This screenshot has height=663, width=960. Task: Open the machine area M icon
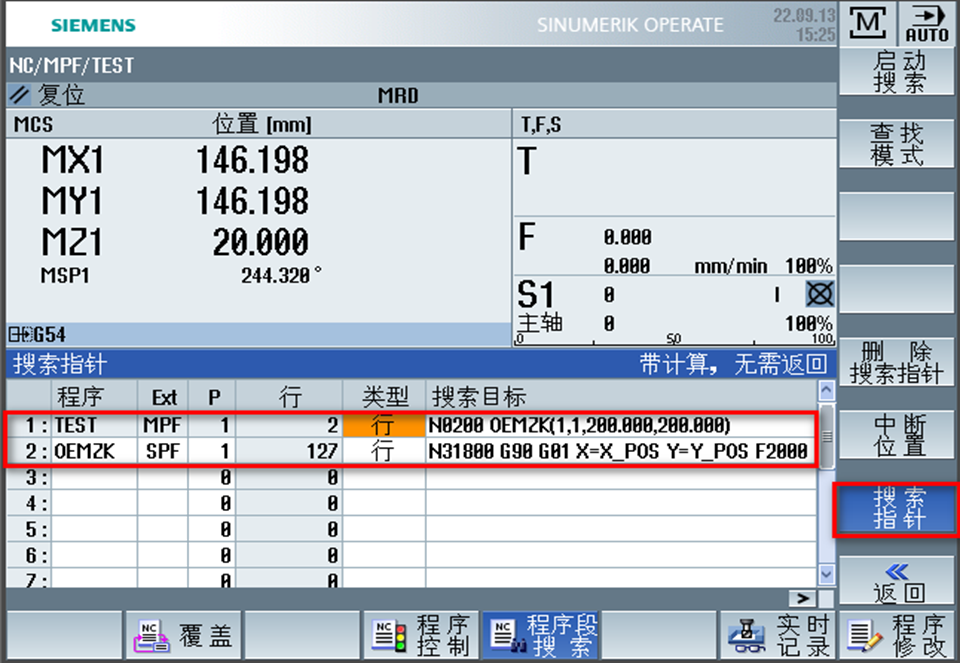pos(868,24)
